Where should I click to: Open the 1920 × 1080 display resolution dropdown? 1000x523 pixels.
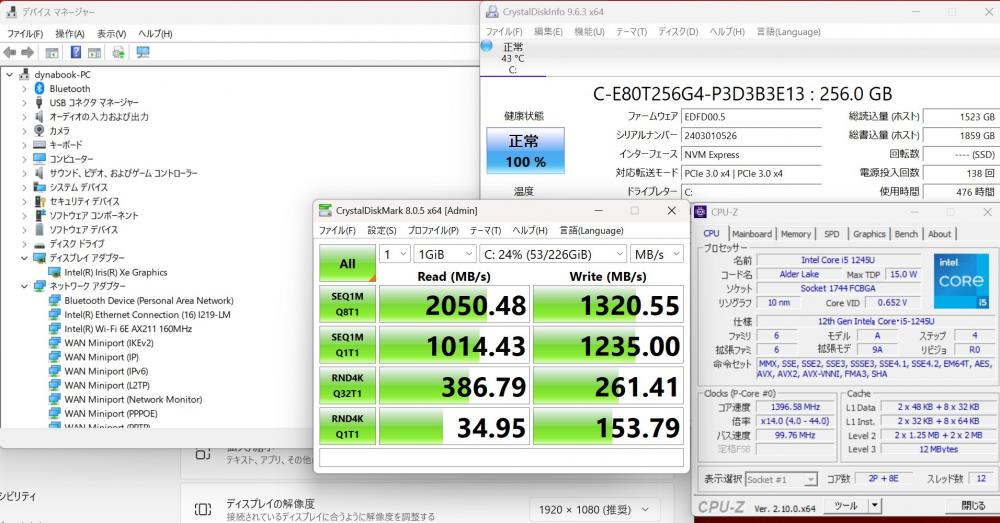594,510
